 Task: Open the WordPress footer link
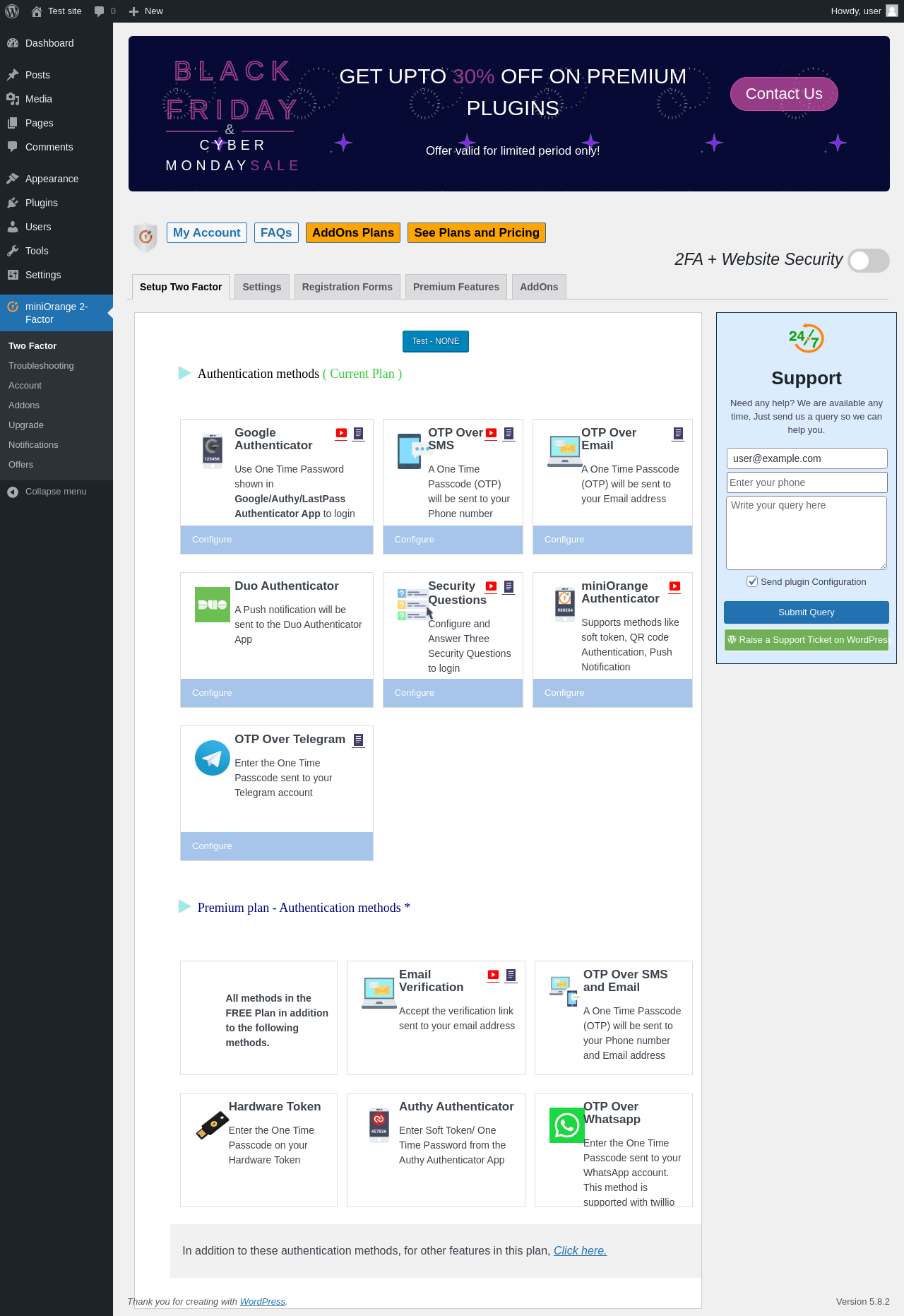[x=262, y=1302]
